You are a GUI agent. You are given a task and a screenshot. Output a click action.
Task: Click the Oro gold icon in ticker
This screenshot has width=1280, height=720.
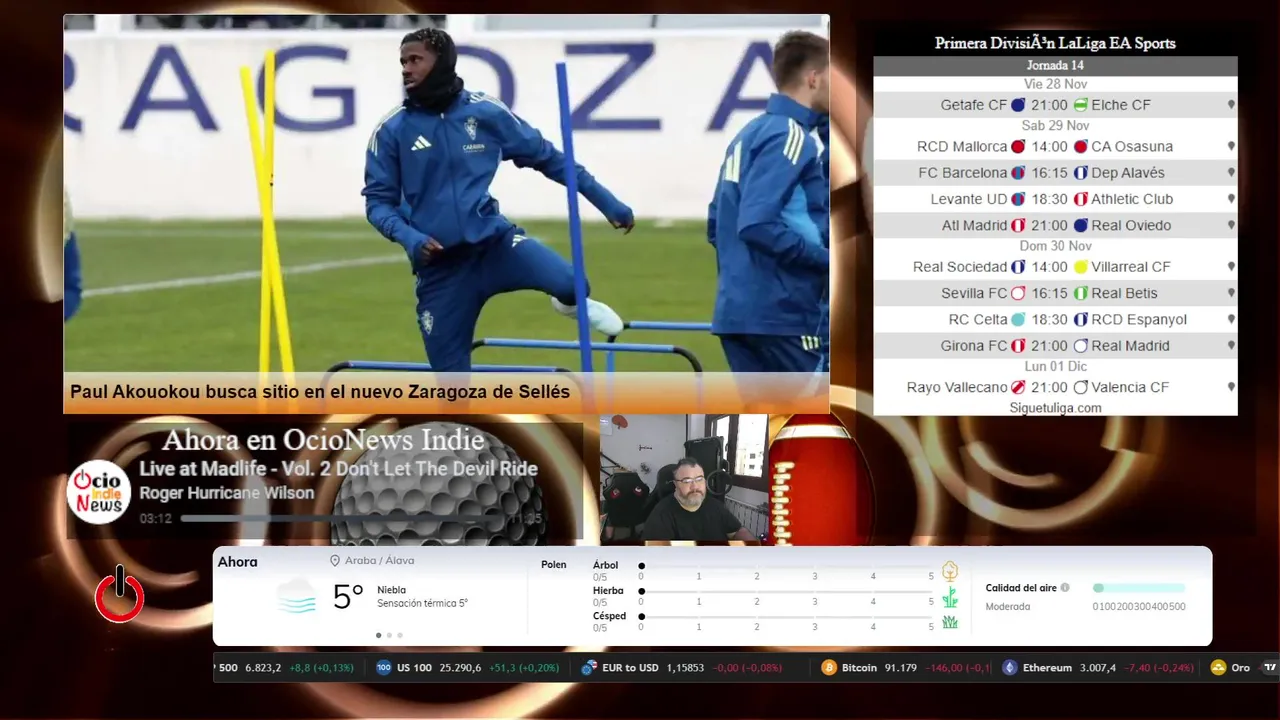[x=1218, y=668]
